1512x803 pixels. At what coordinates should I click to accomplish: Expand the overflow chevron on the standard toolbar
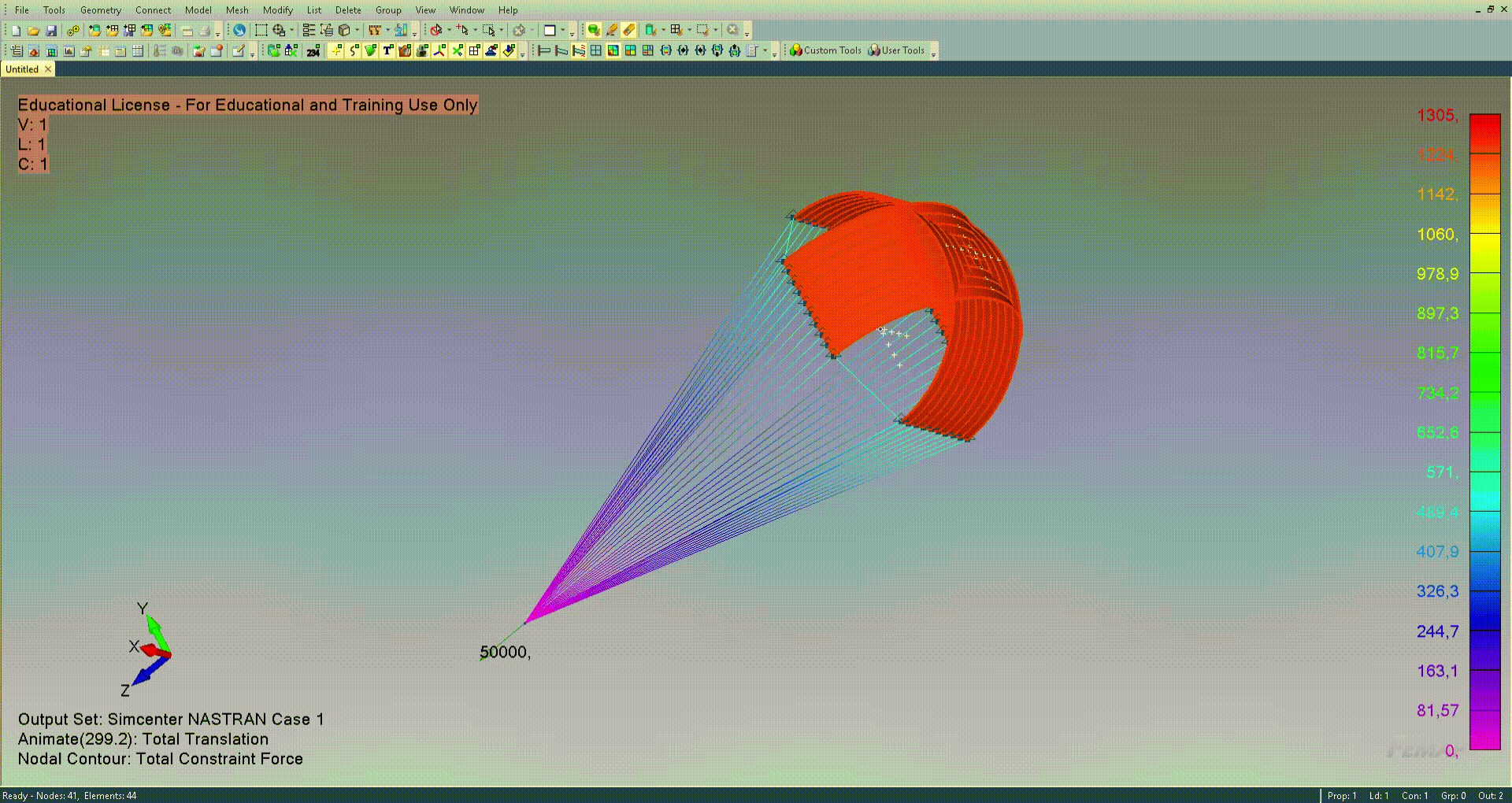[217, 35]
